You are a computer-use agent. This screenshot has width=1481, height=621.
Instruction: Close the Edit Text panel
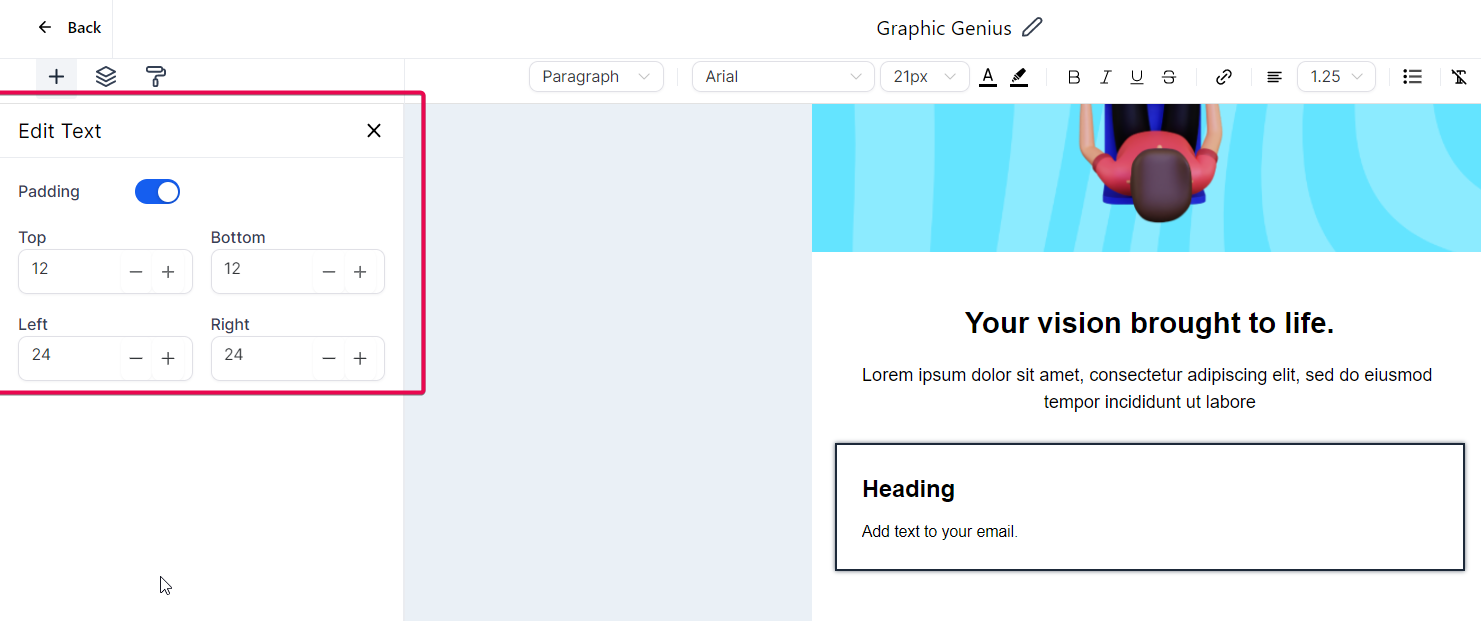pos(374,131)
